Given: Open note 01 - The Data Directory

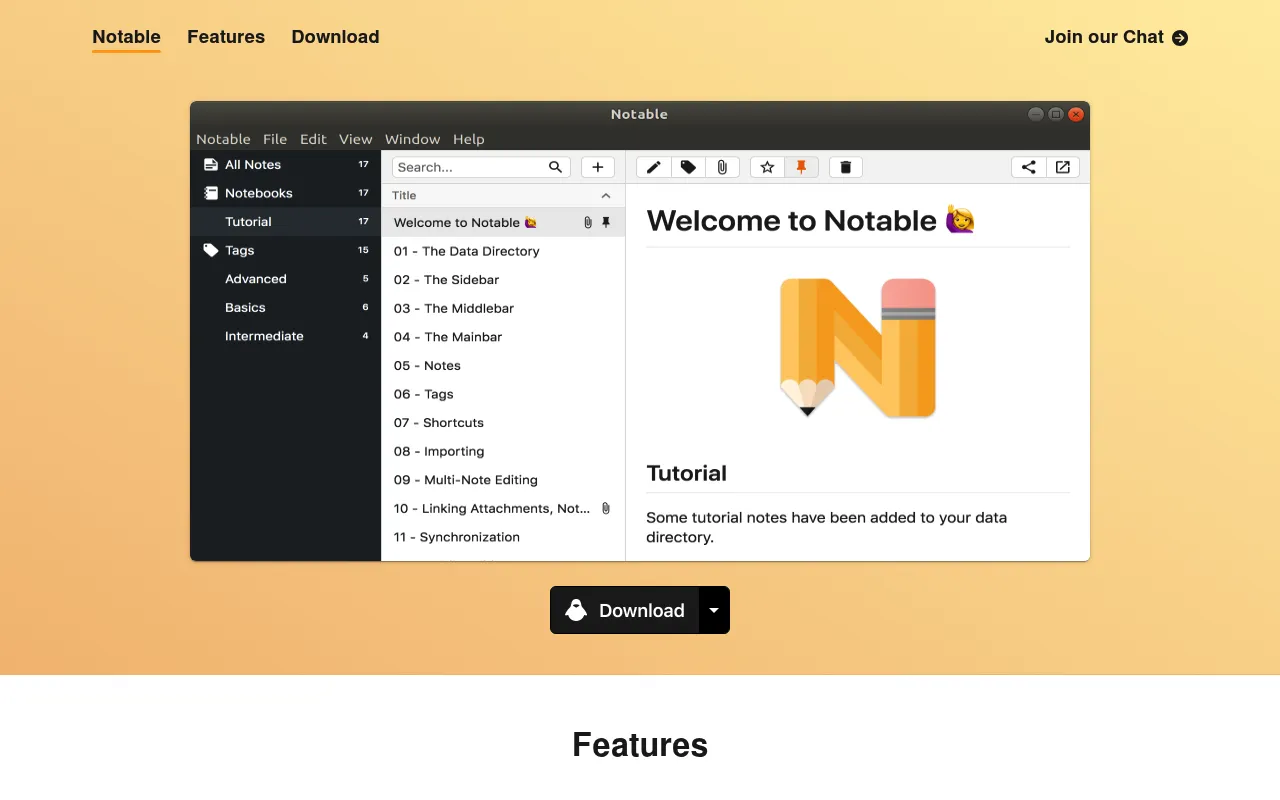Looking at the screenshot, I should pos(503,251).
